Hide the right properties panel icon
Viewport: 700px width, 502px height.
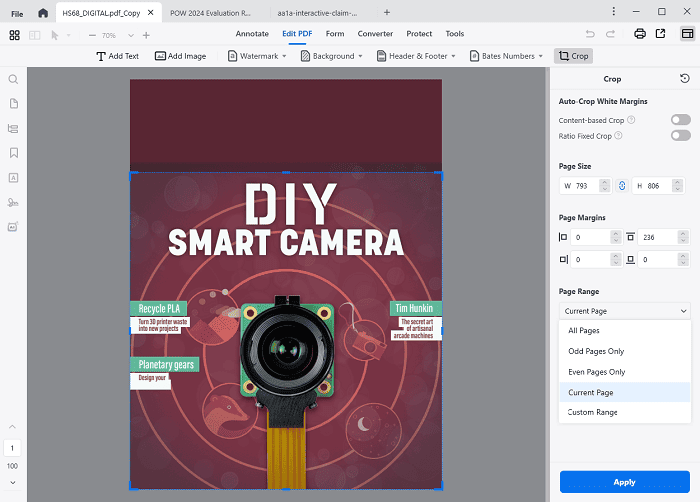tap(687, 34)
